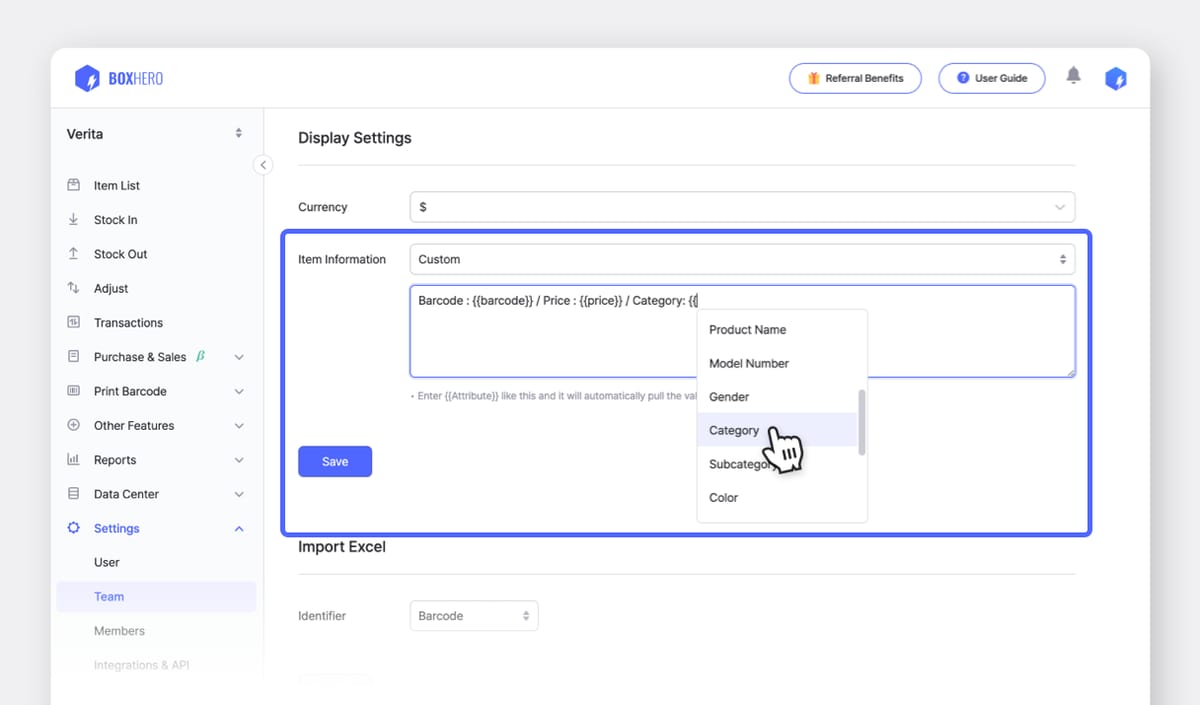1200x705 pixels.
Task: Select the Adjust inventory icon
Action: [x=72, y=288]
